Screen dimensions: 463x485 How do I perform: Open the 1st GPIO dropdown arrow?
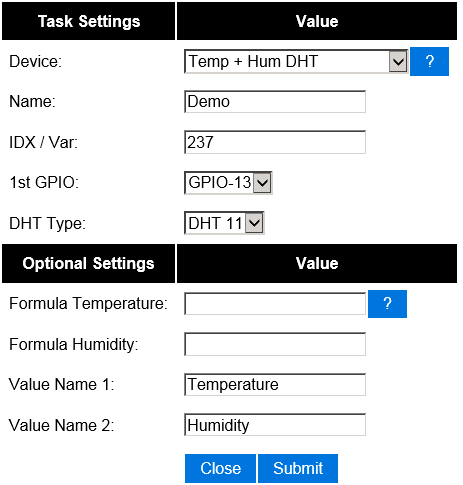pos(262,183)
